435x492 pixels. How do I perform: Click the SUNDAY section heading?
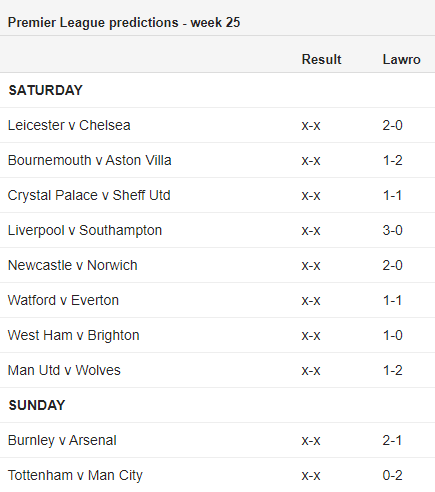[37, 405]
